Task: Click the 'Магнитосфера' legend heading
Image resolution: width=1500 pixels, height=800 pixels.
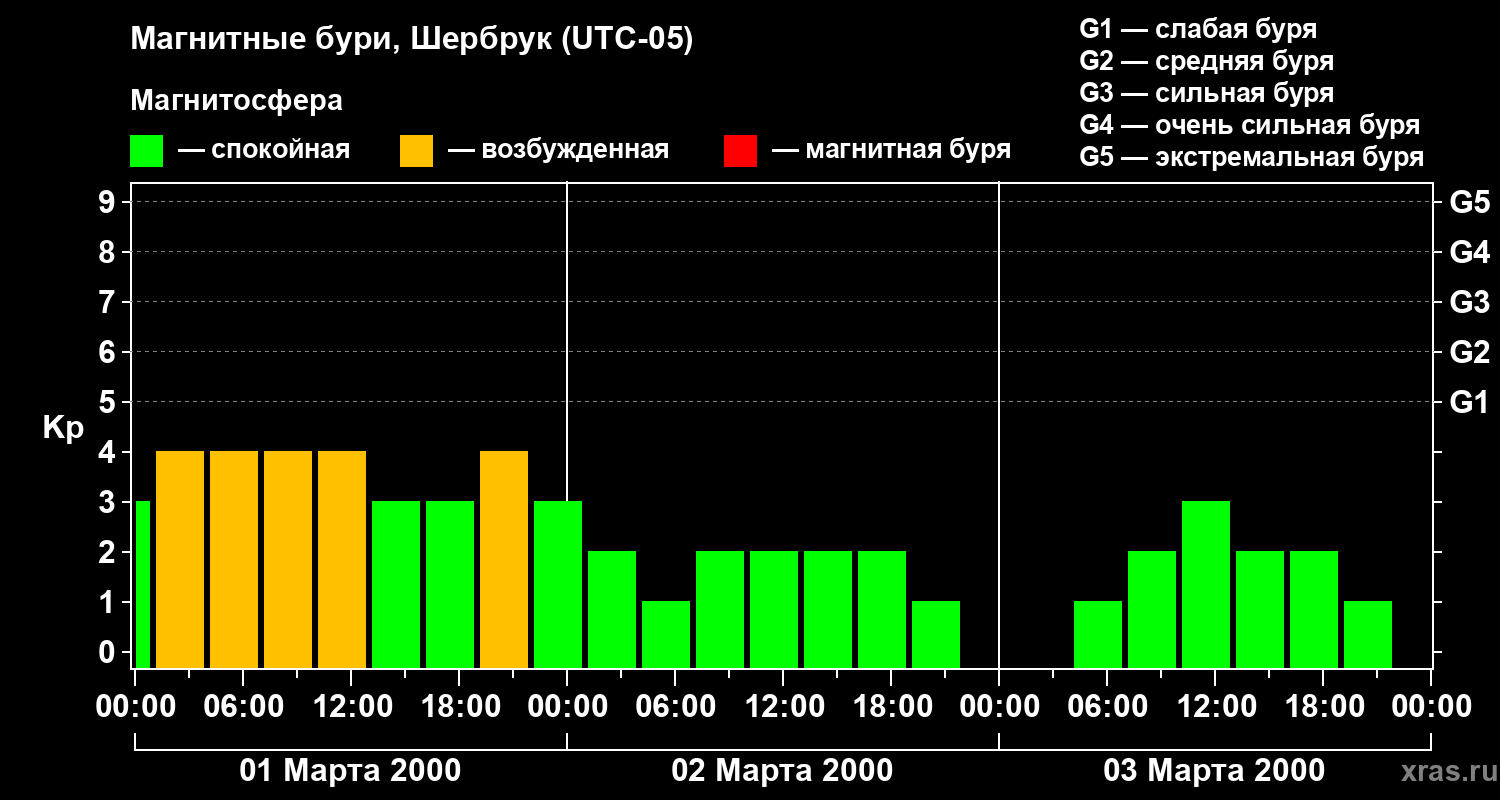Action: coord(236,101)
